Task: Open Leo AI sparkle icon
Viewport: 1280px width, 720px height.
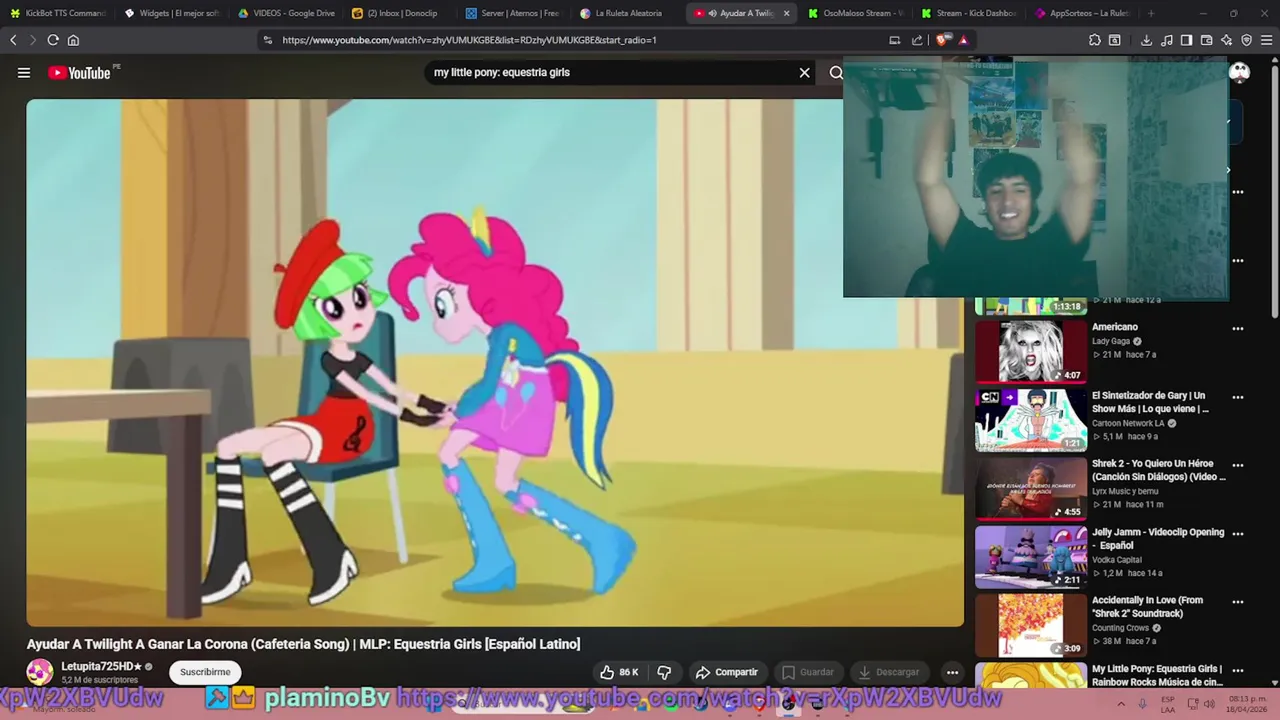Action: pos(1226,40)
